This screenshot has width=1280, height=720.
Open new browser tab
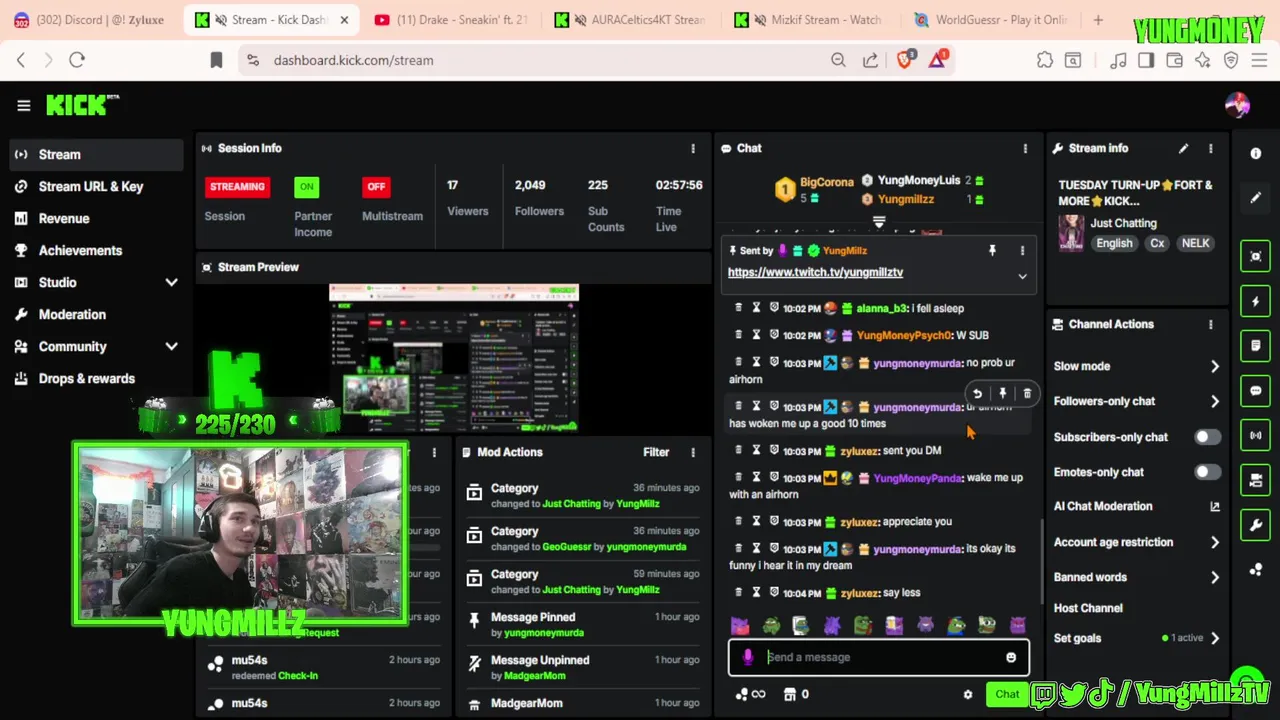tap(1098, 20)
